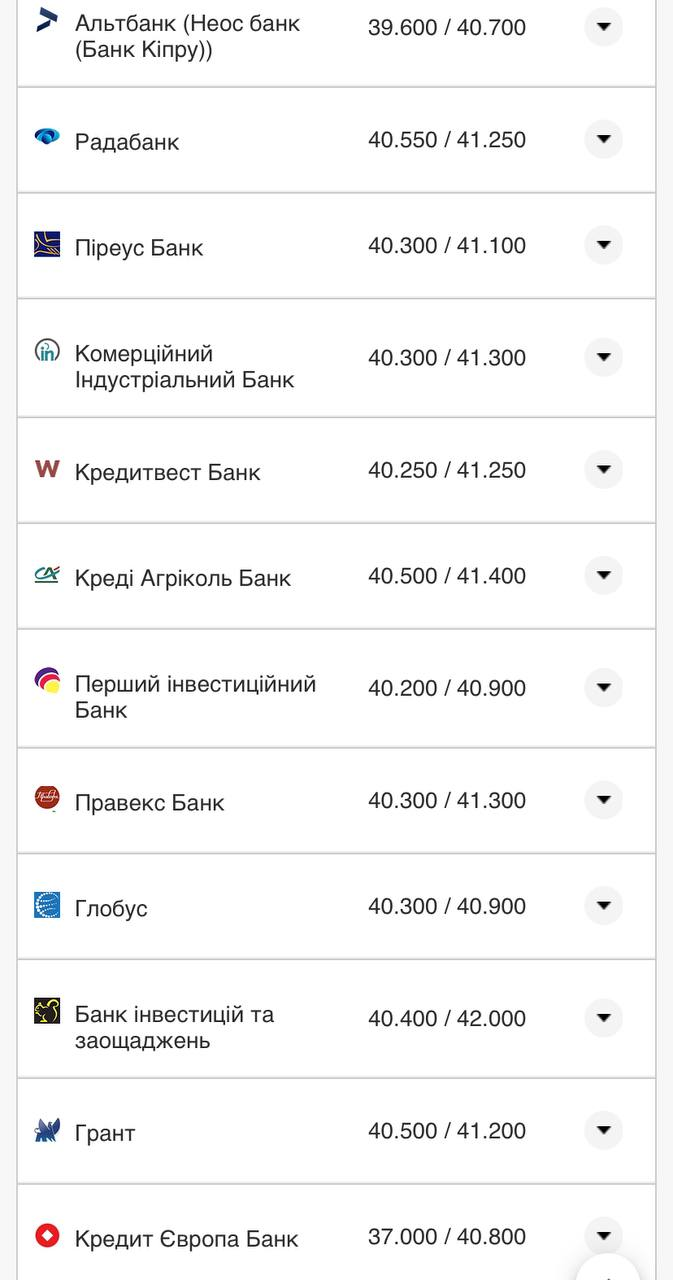Image resolution: width=673 pixels, height=1280 pixels.
Task: Click the Кредит Європа Банк red diamond logo
Action: [46, 1234]
